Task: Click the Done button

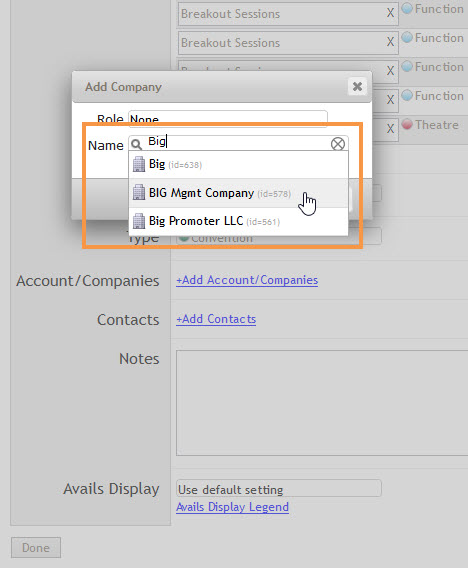Action: [x=36, y=548]
